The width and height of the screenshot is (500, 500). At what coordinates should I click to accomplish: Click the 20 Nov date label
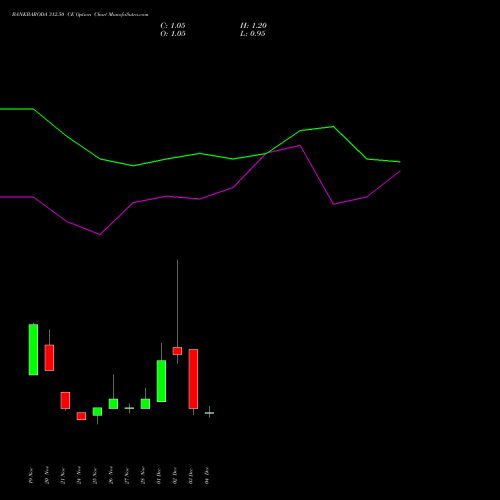(47, 476)
